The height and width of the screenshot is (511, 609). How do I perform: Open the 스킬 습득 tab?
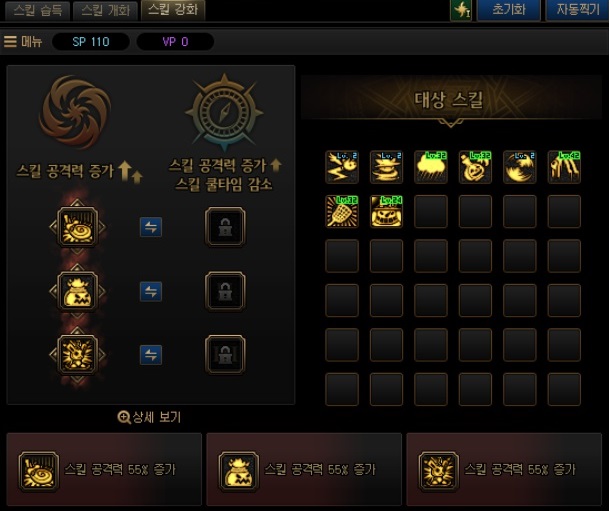pos(37,10)
